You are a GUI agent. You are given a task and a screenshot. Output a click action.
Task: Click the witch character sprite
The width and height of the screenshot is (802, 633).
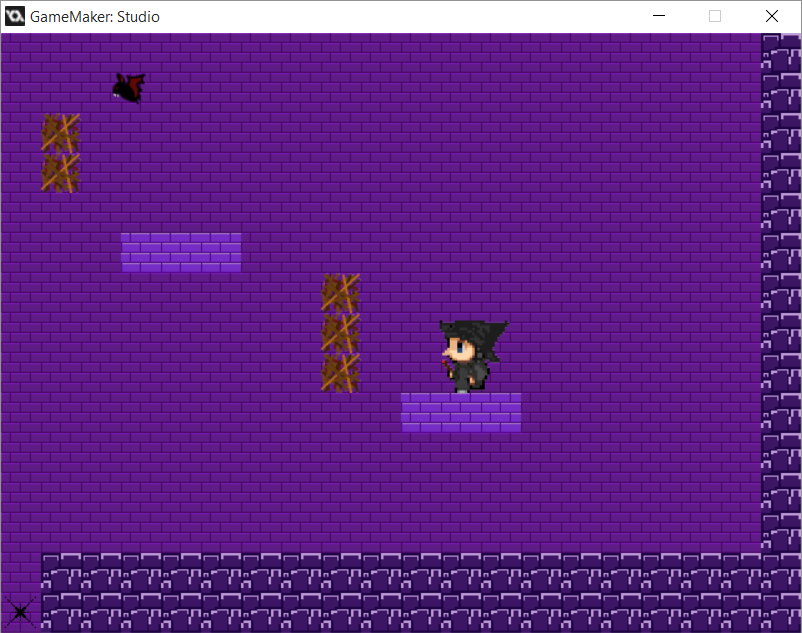tap(473, 356)
